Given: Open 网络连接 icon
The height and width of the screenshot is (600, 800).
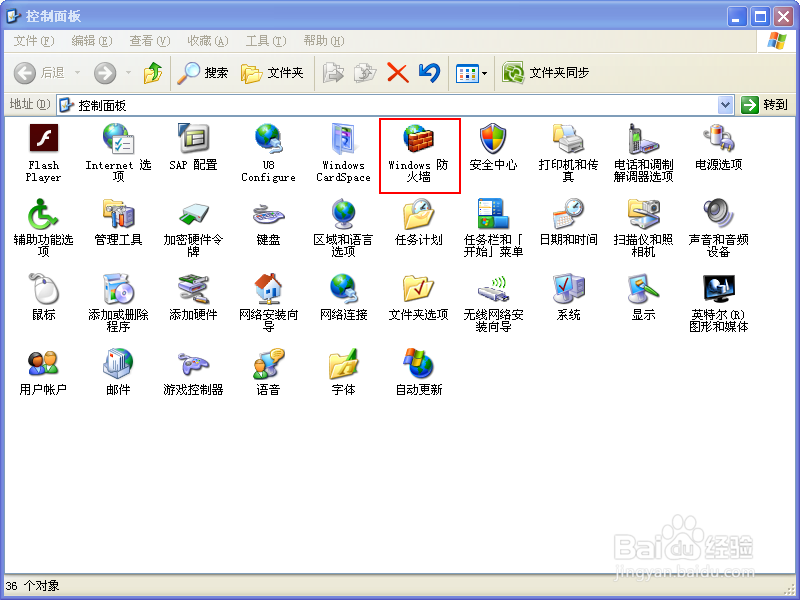Looking at the screenshot, I should pyautogui.click(x=343, y=297).
